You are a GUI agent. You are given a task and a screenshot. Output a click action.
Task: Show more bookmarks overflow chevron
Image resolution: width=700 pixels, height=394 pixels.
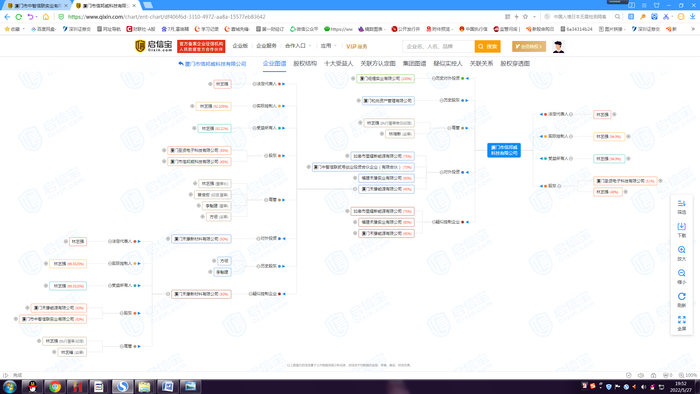[x=693, y=29]
